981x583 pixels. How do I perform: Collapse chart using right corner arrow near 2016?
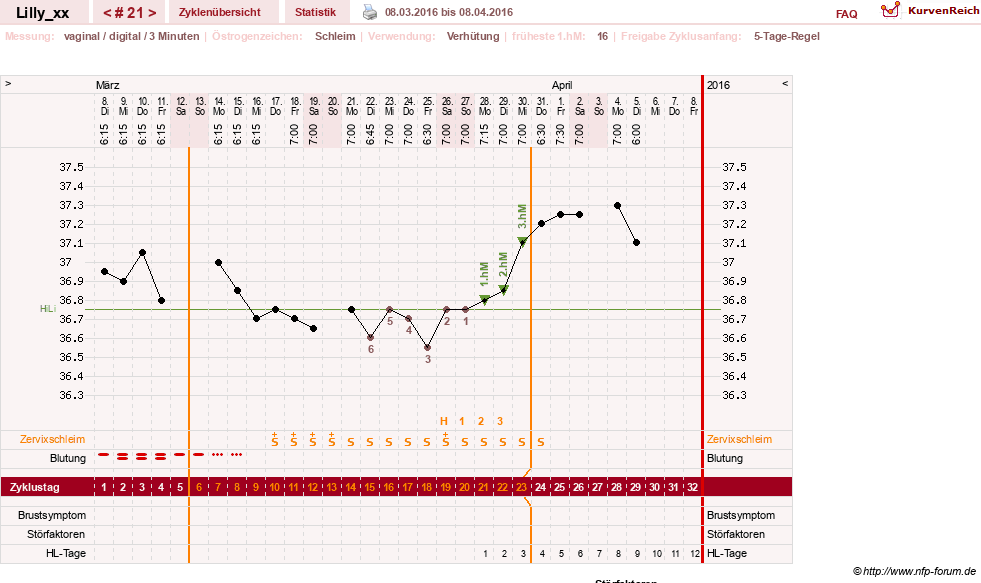pyautogui.click(x=785, y=83)
